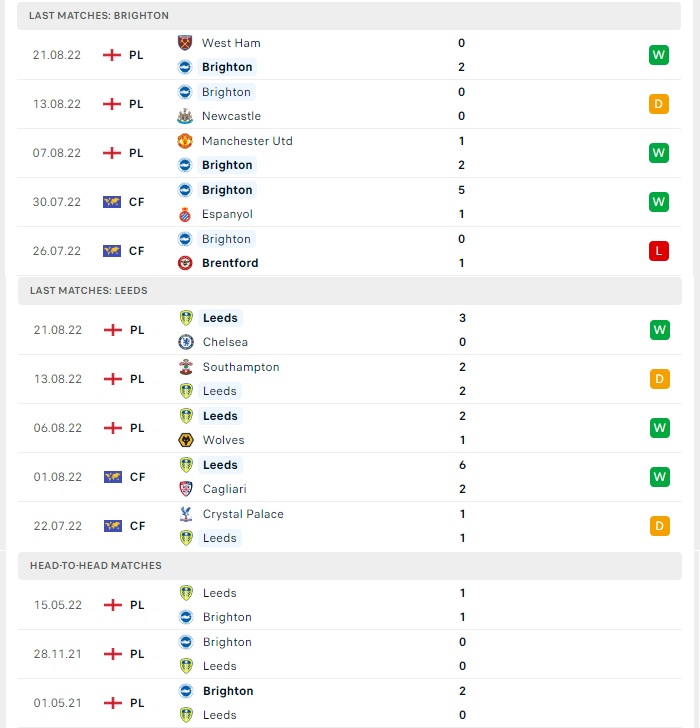Open the Manchester Utd team name link
700x728 pixels.
coord(247,141)
